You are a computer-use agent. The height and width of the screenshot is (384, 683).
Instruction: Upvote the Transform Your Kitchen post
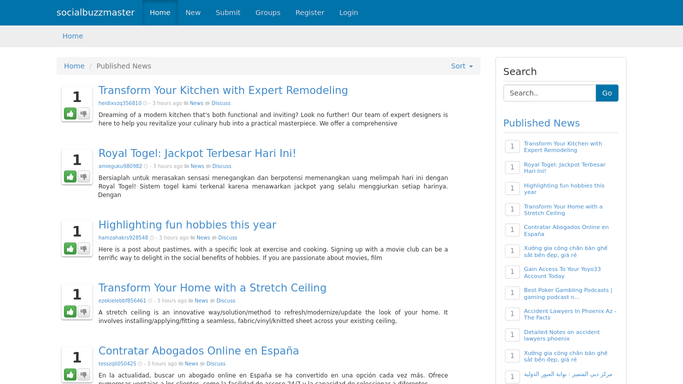point(70,114)
